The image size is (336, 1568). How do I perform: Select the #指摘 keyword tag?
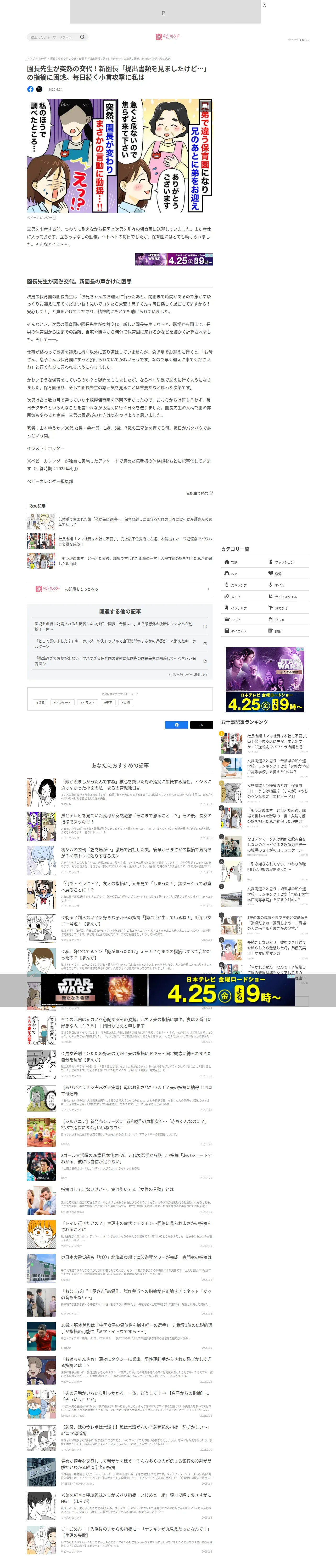(x=40, y=702)
